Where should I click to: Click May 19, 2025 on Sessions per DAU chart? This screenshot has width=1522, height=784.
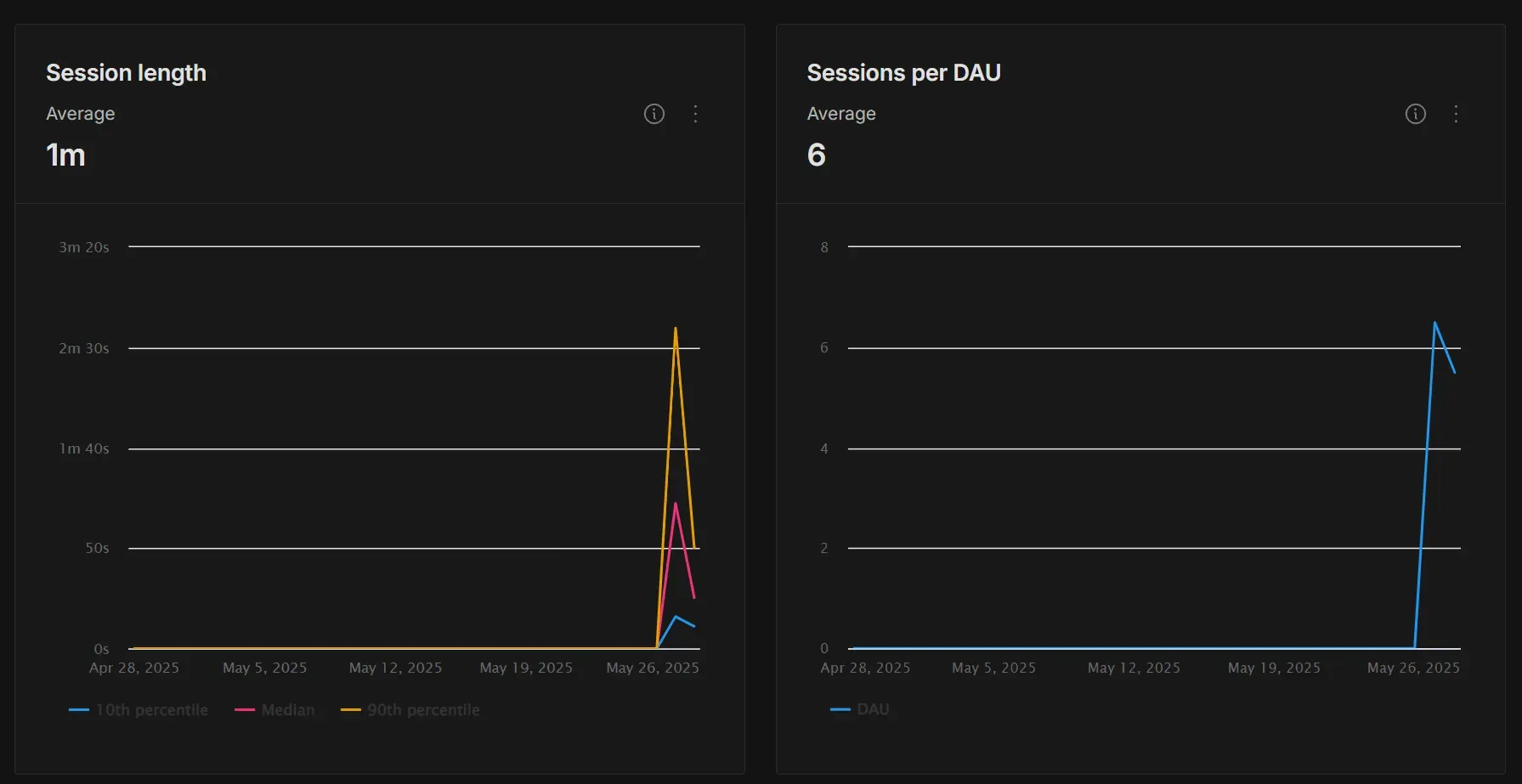(x=1274, y=668)
